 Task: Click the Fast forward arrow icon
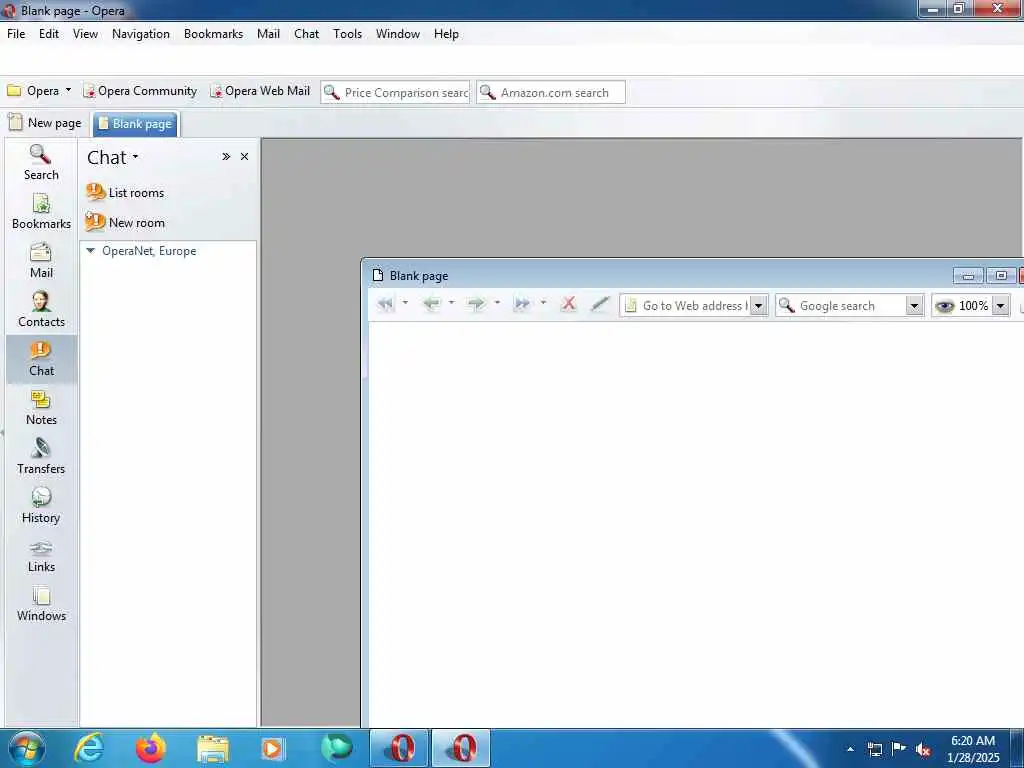(522, 304)
